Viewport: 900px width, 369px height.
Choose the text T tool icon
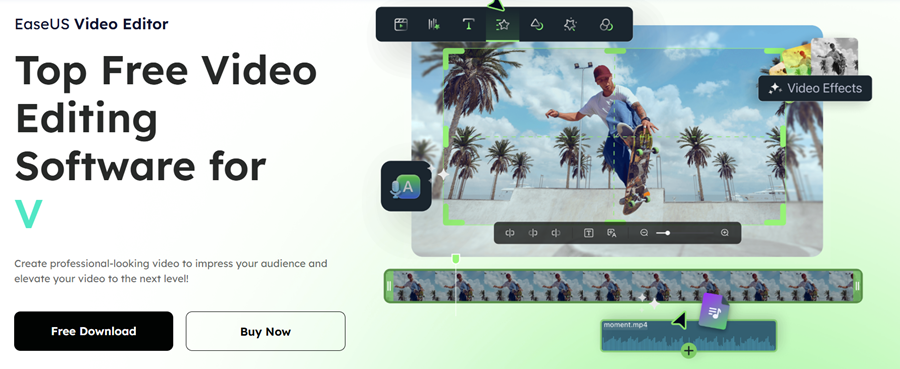(x=469, y=25)
